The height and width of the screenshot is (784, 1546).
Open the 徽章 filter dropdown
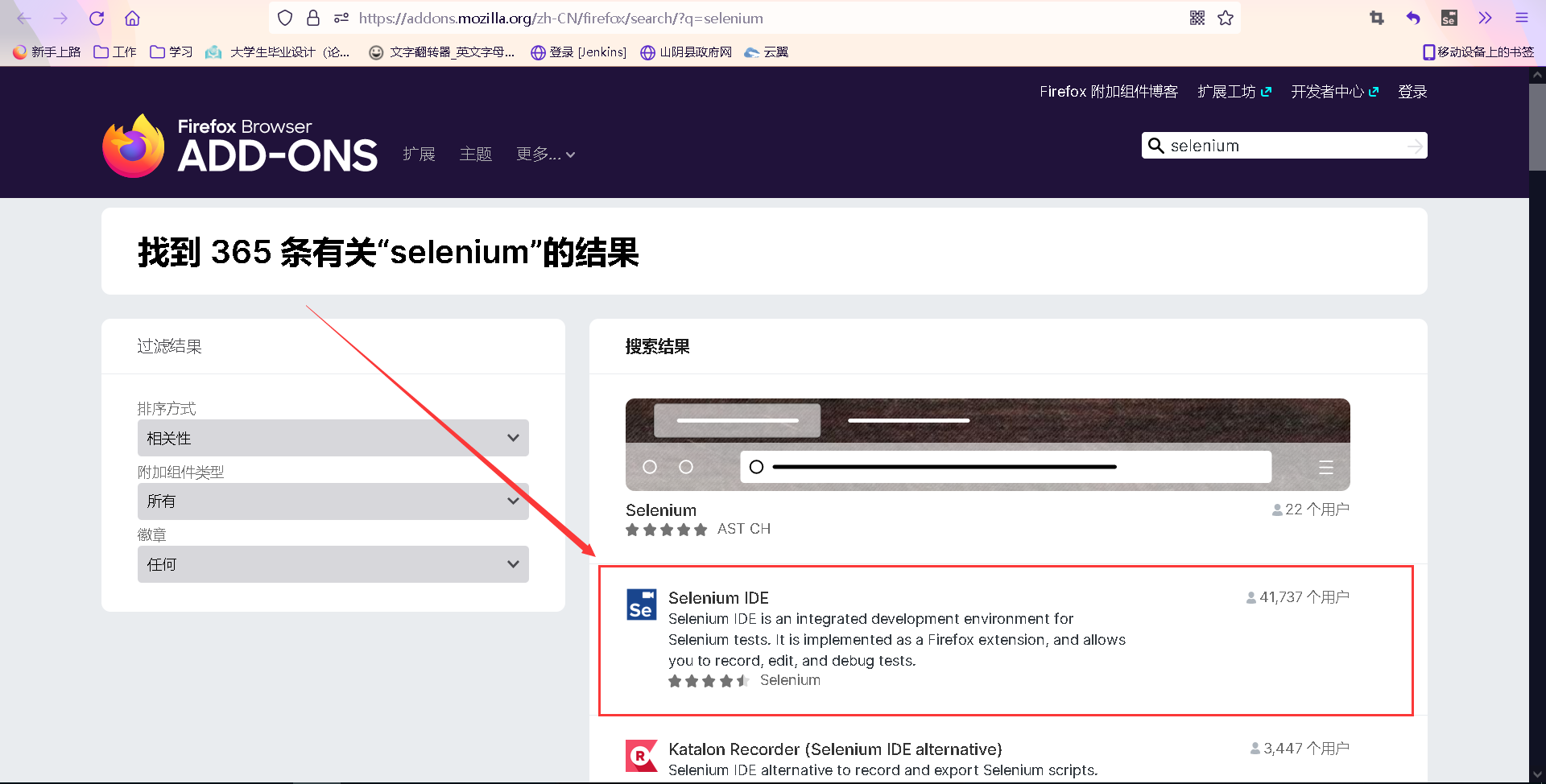[x=332, y=563]
